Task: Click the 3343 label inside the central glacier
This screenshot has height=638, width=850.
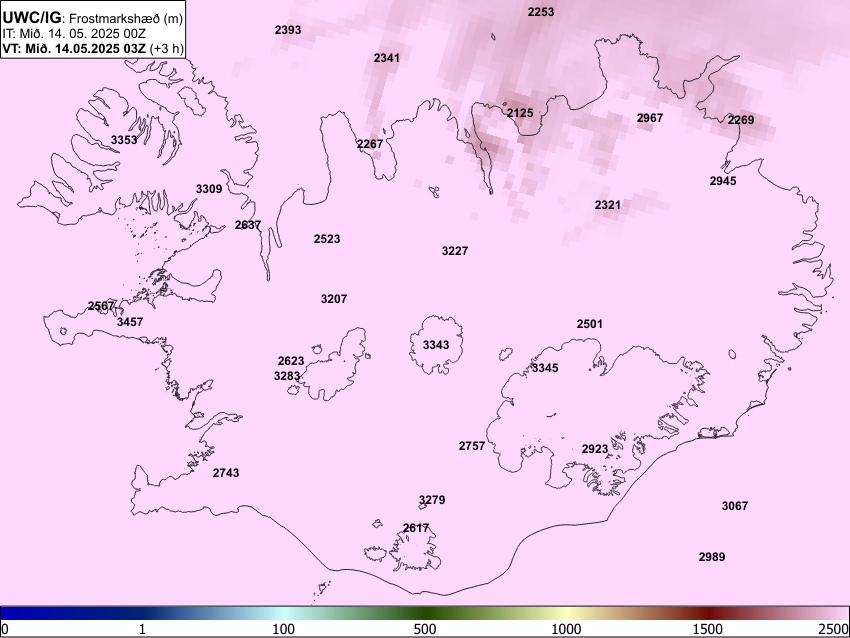Action: [436, 345]
